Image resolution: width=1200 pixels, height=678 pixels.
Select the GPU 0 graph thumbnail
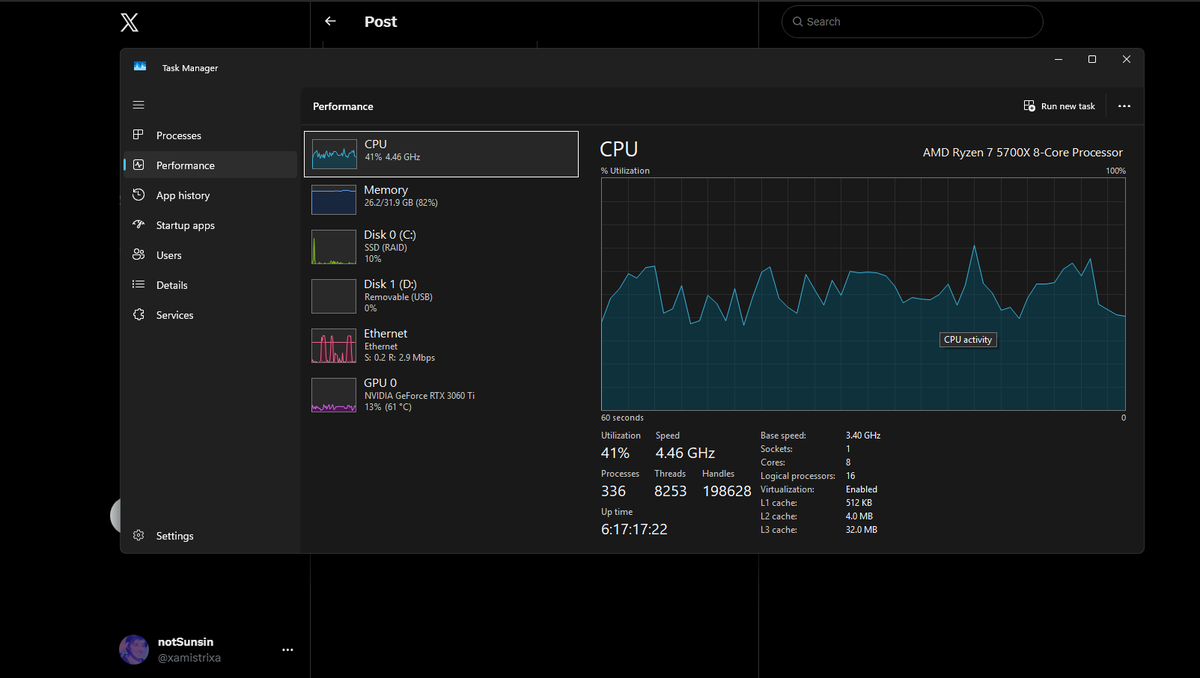tap(334, 395)
